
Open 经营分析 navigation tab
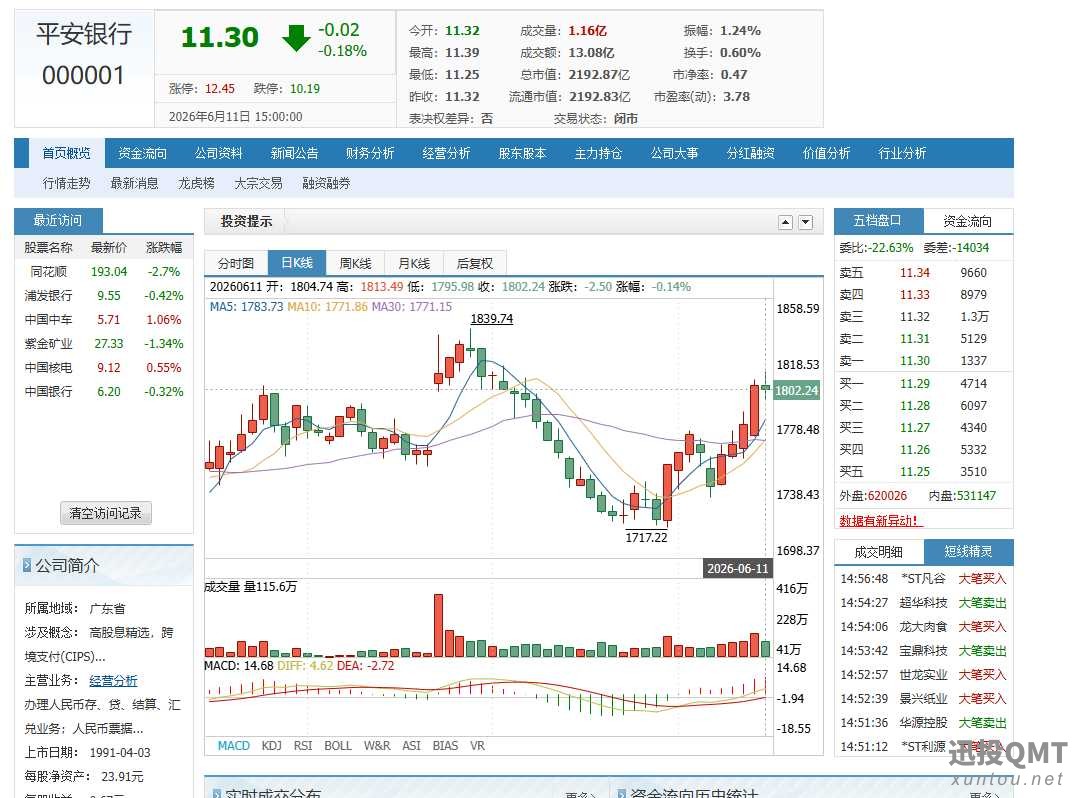[x=446, y=153]
